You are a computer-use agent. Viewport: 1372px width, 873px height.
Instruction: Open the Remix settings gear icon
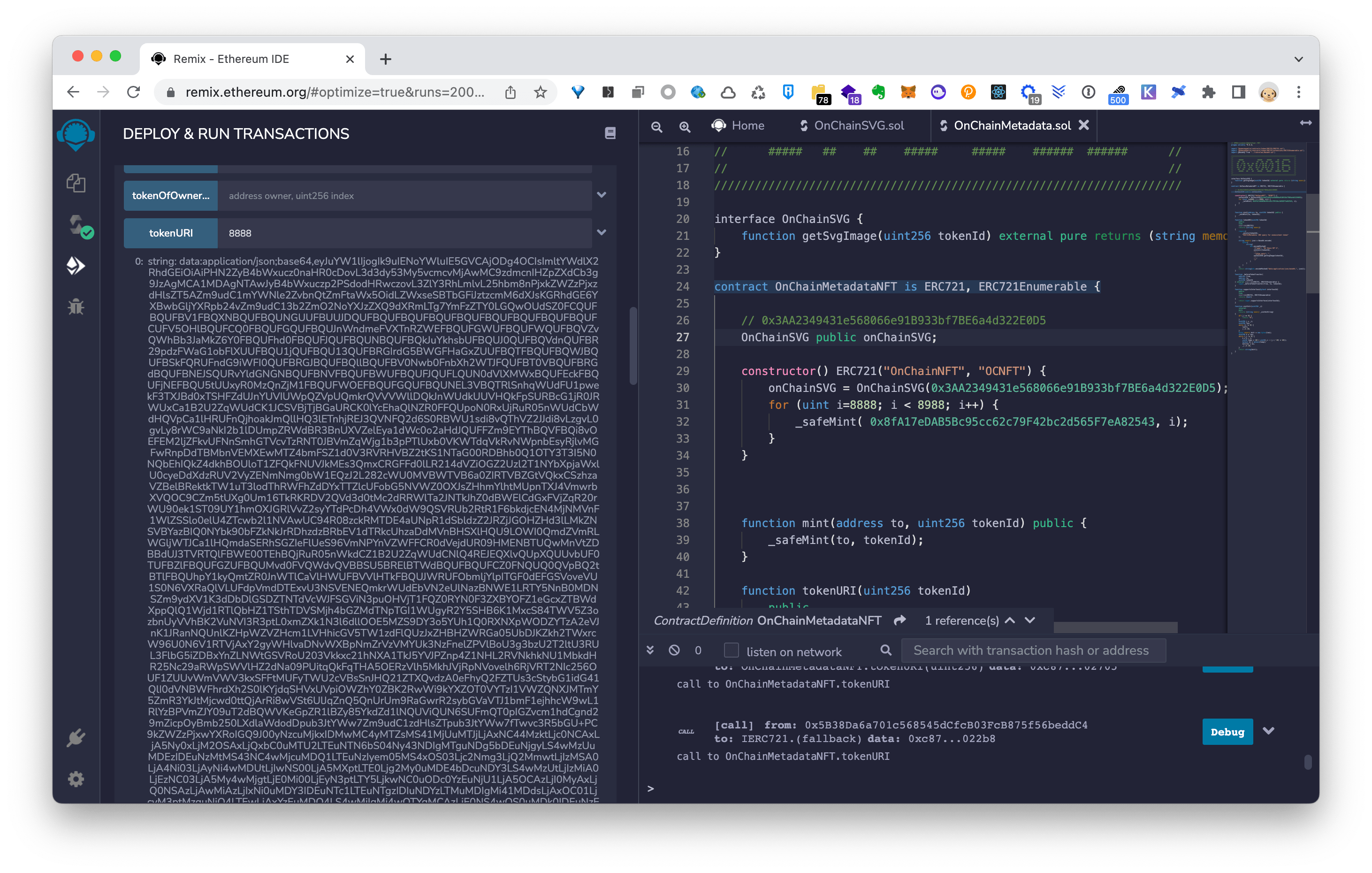click(x=76, y=779)
